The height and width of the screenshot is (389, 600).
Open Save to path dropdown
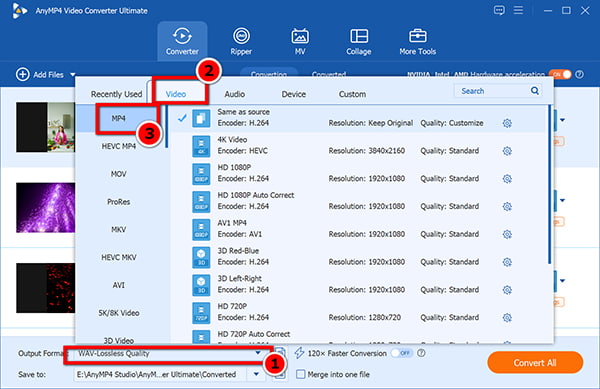[256, 374]
